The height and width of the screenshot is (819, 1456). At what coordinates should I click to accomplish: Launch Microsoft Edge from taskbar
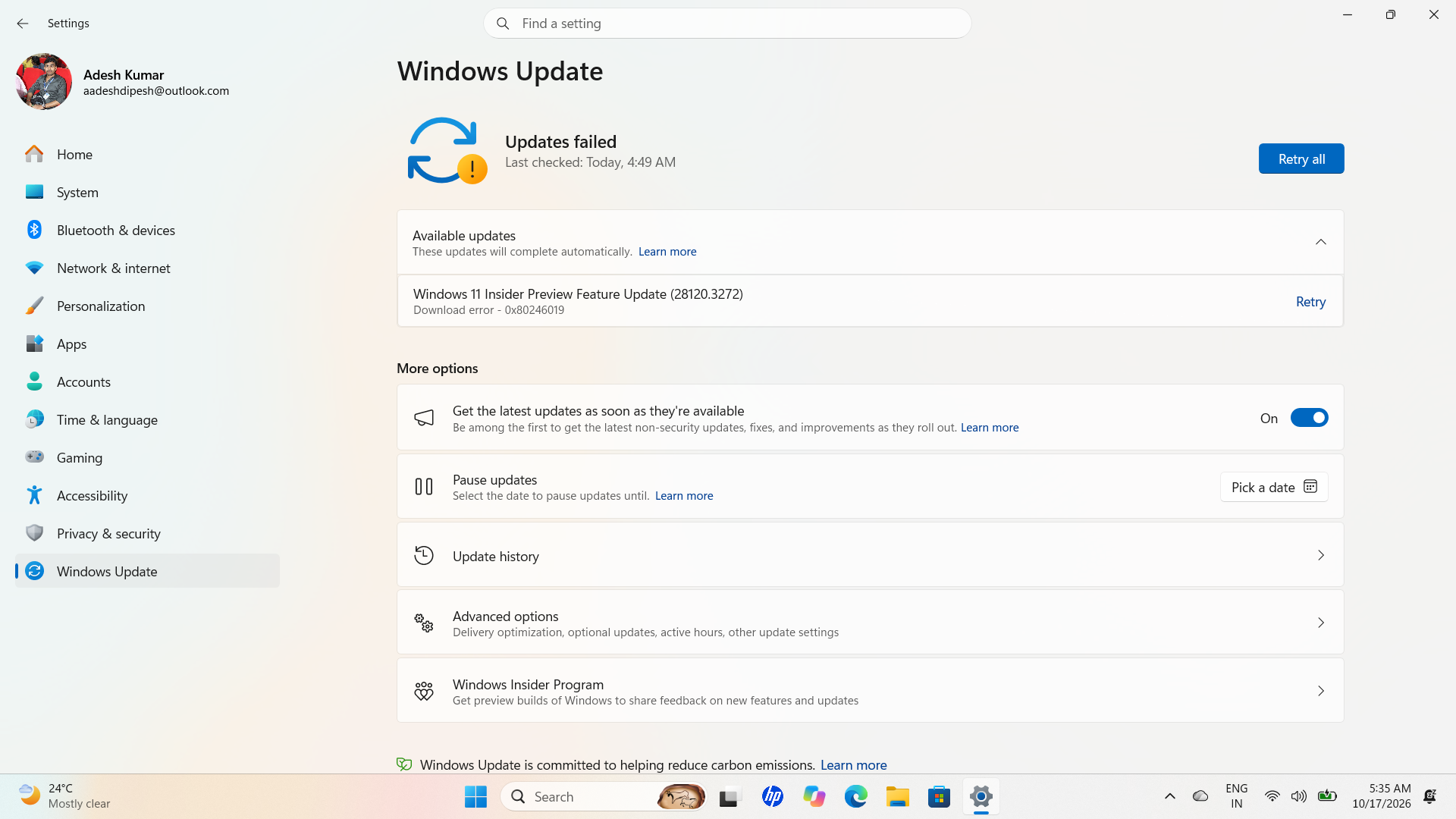pos(855,797)
